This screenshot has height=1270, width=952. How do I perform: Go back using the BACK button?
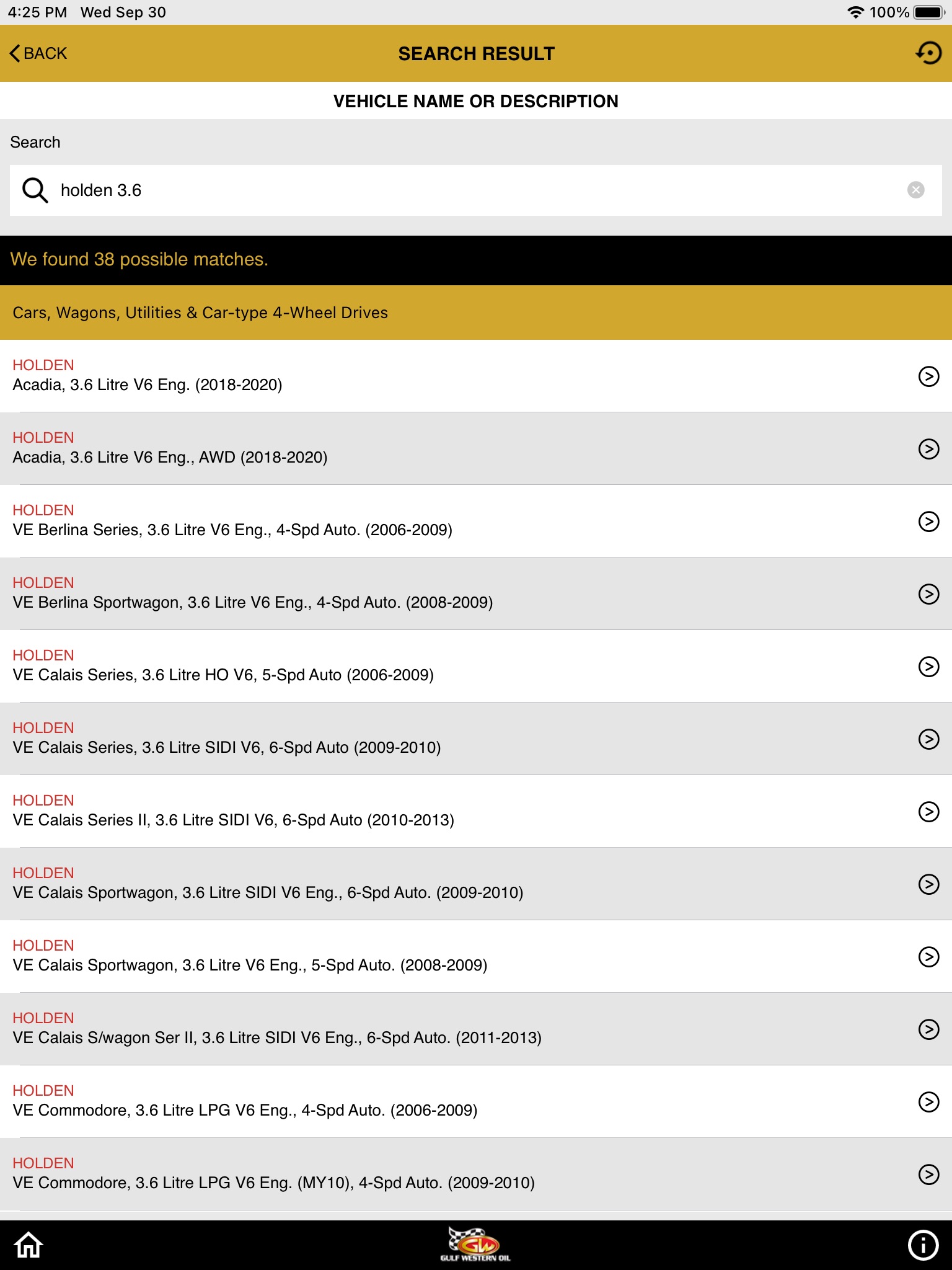pyautogui.click(x=38, y=53)
